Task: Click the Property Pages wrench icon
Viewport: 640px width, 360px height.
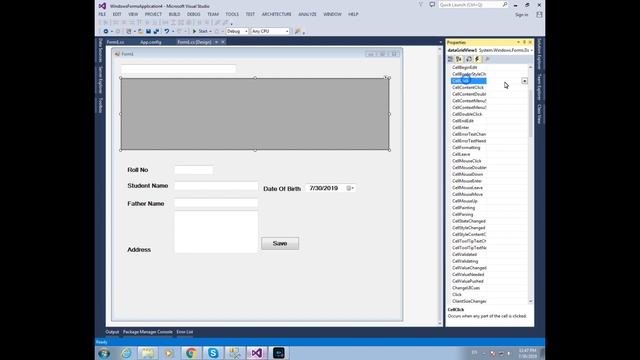Action: 487,59
